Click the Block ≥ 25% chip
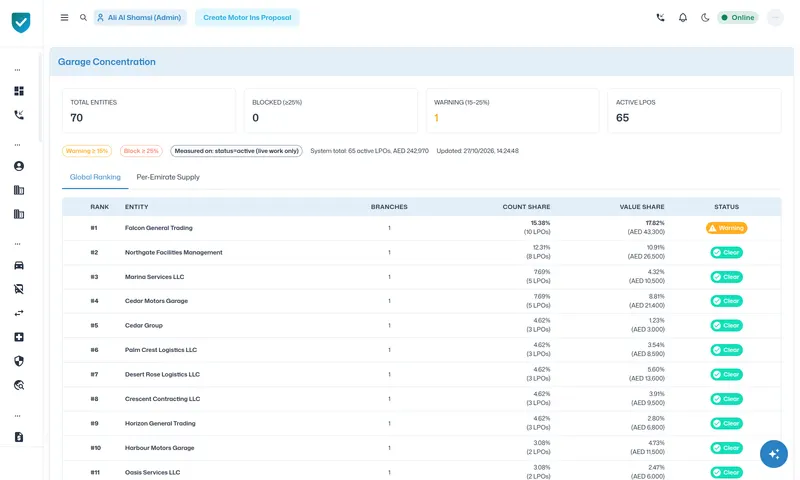This screenshot has height=480, width=800. (141, 151)
